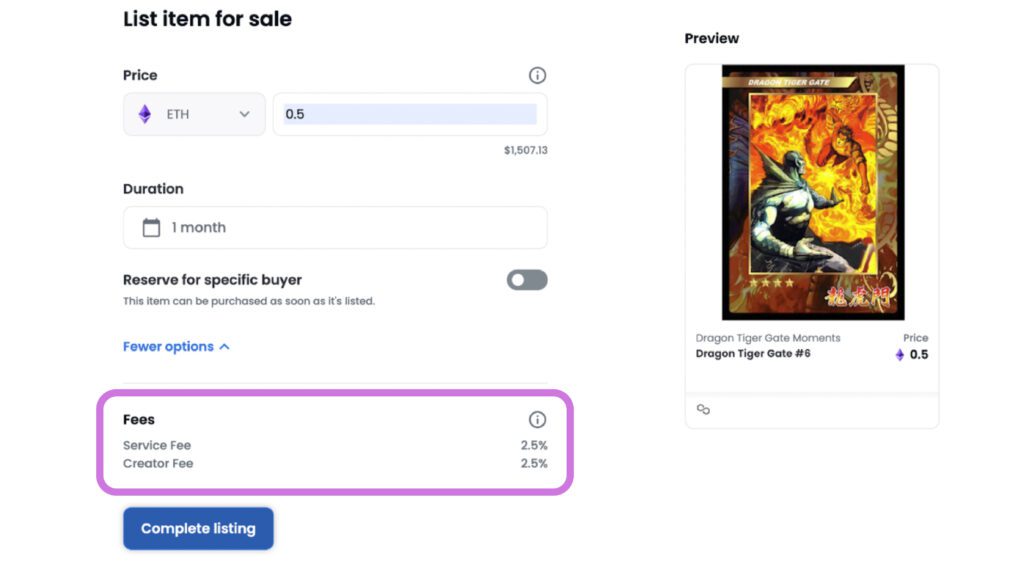Click the chain link icon under preview card
Viewport: 1024px width, 561px height.
click(703, 410)
